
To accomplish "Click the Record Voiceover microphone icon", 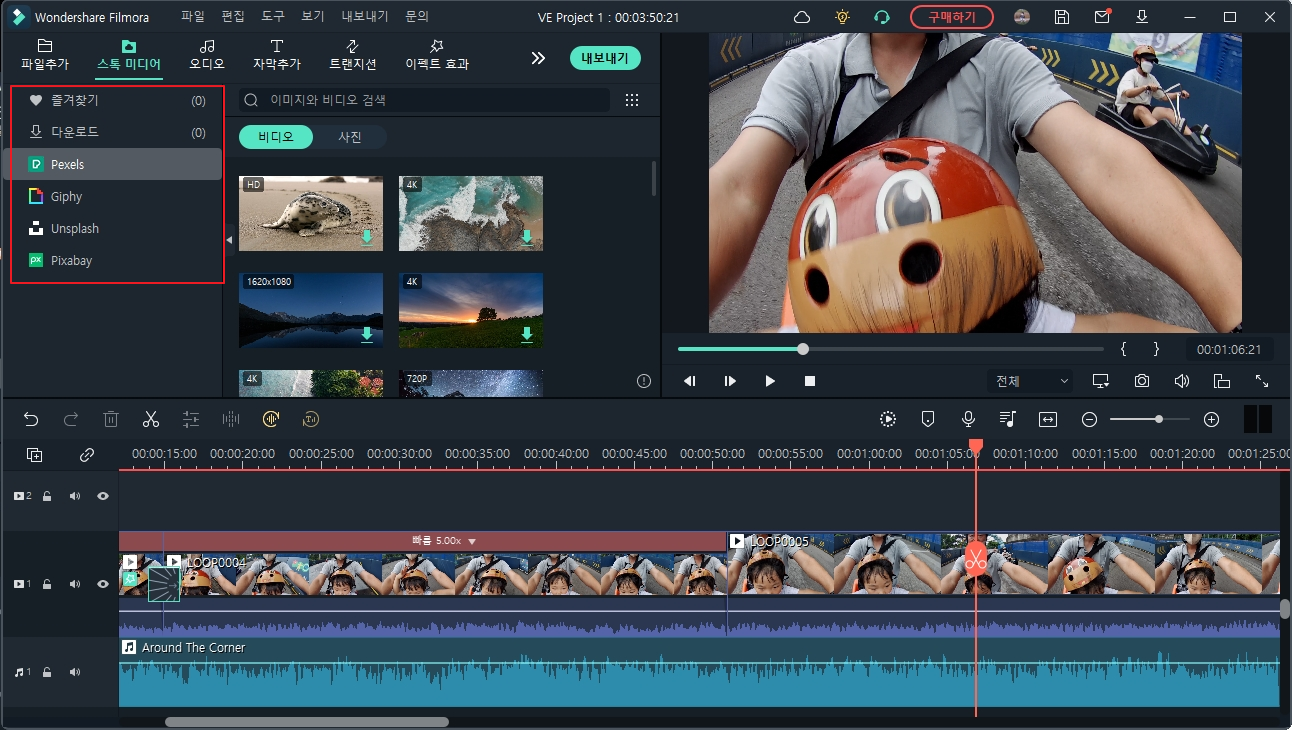I will pos(968,419).
